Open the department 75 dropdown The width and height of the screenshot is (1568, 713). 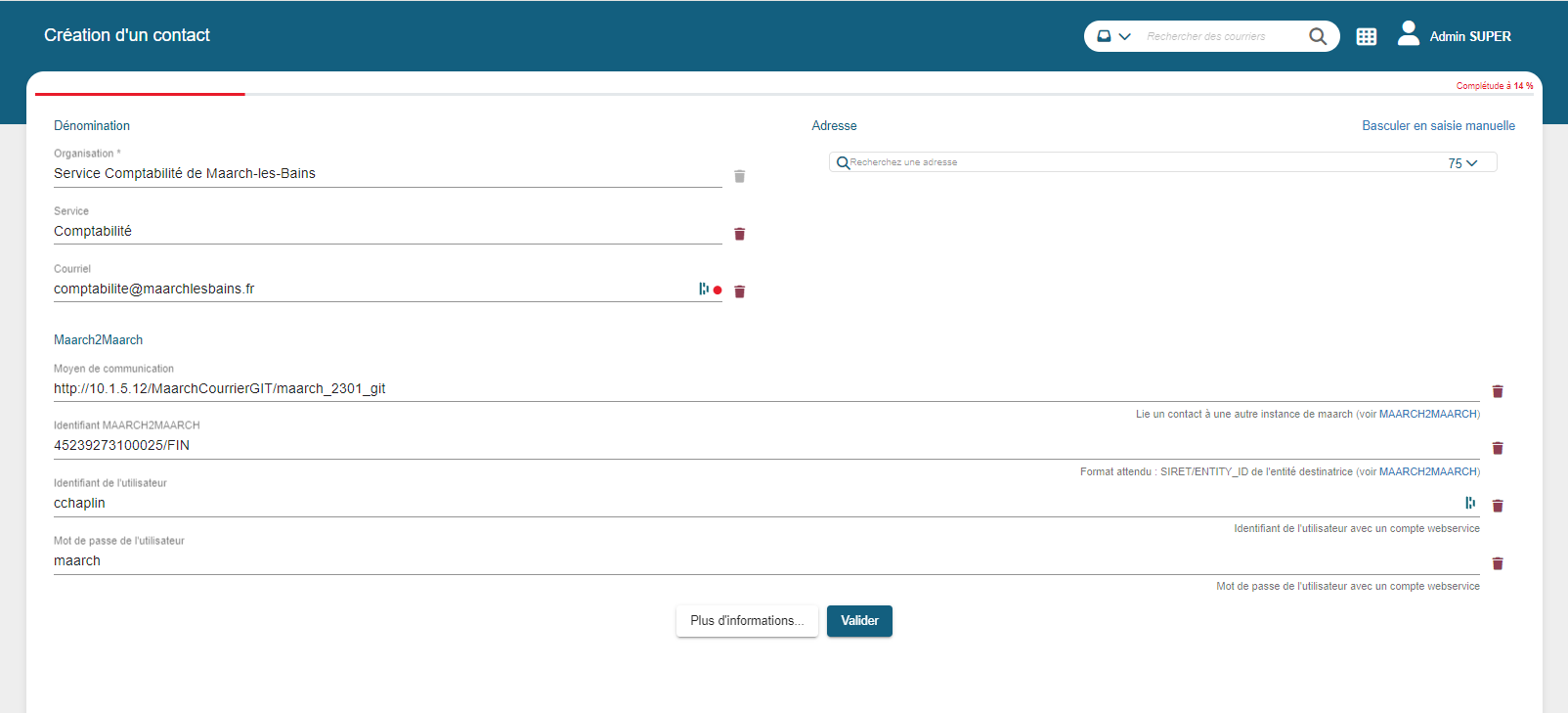pyautogui.click(x=1461, y=163)
